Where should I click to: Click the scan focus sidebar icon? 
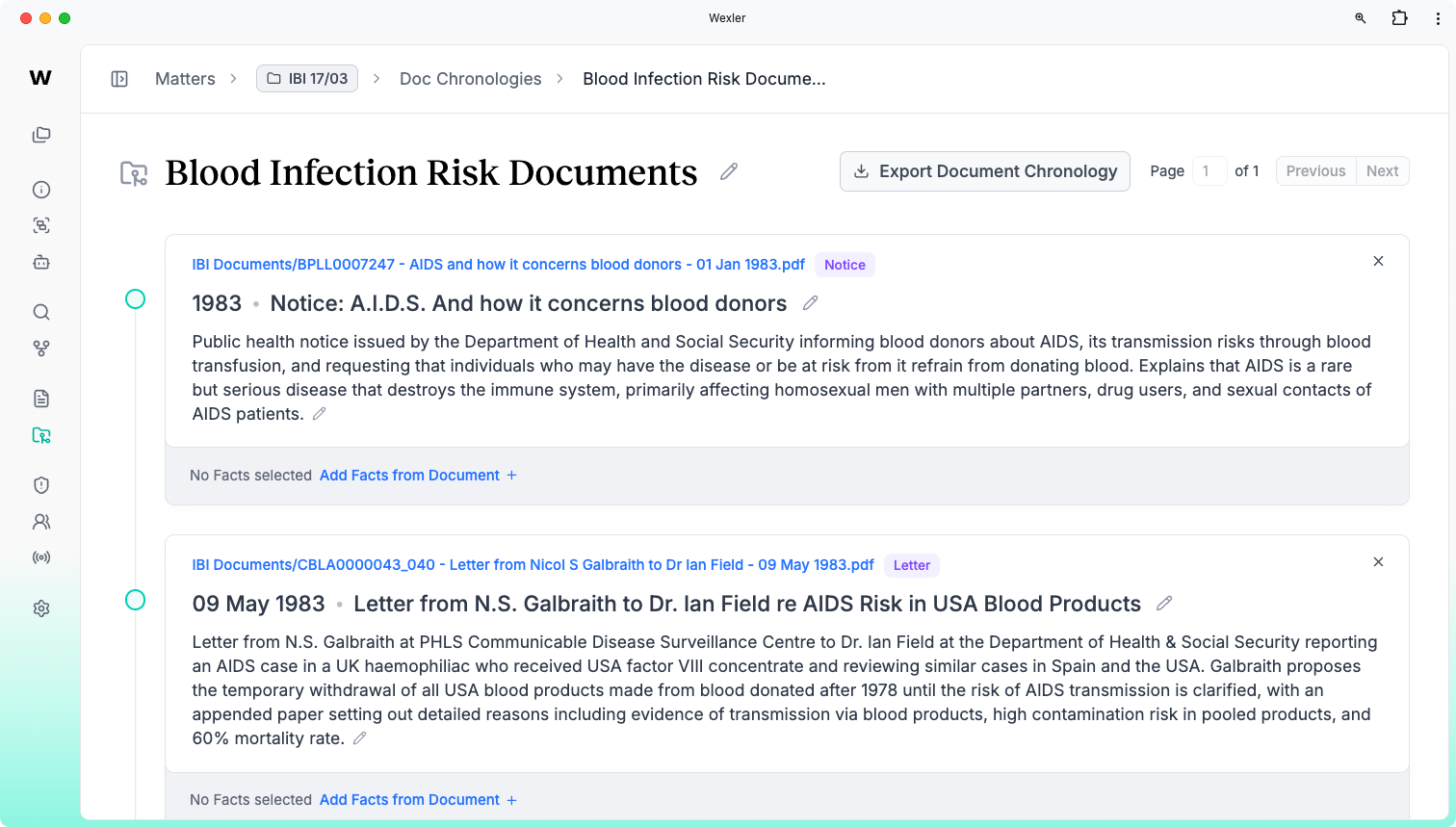pyautogui.click(x=41, y=225)
